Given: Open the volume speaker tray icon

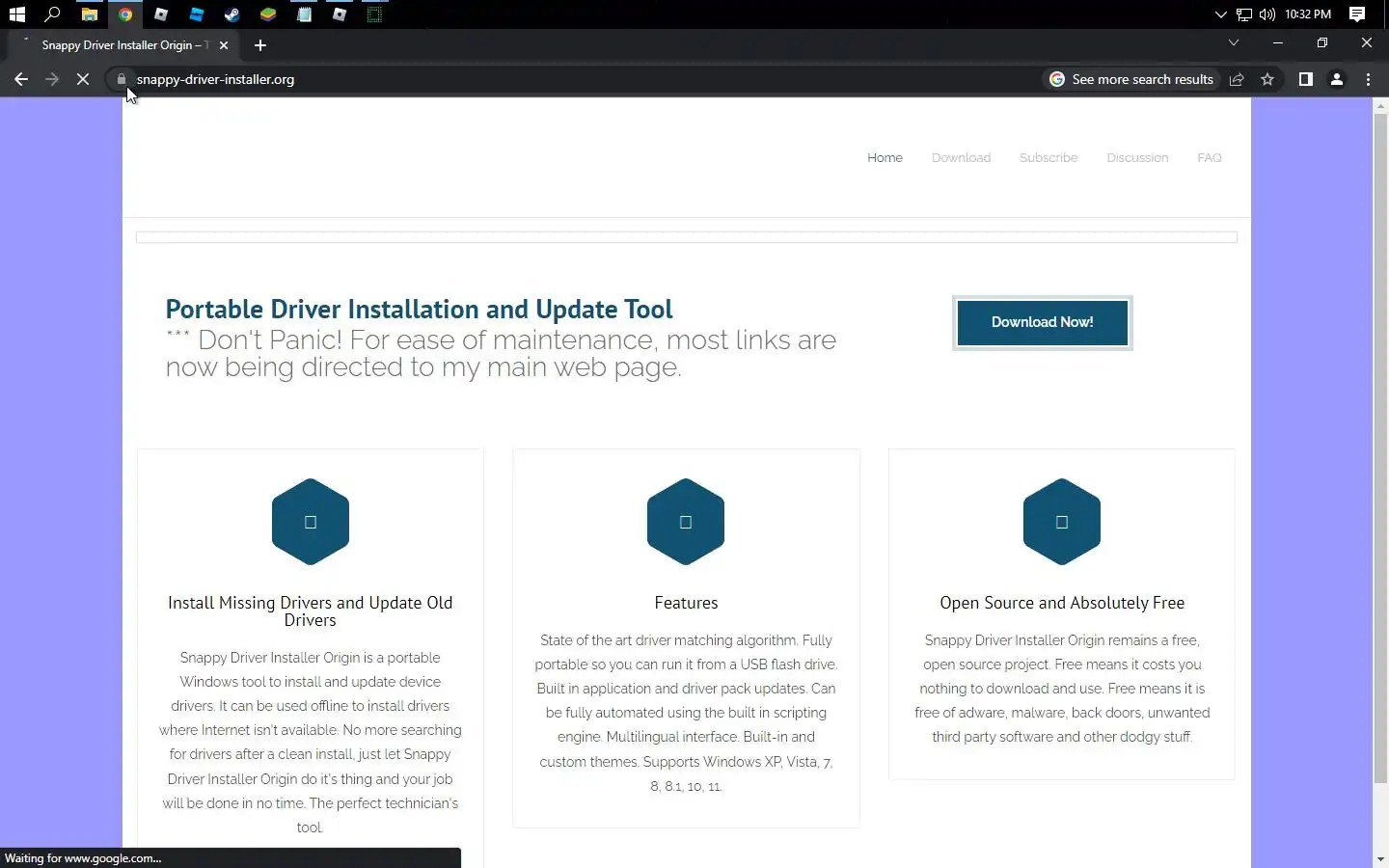Looking at the screenshot, I should (x=1267, y=14).
